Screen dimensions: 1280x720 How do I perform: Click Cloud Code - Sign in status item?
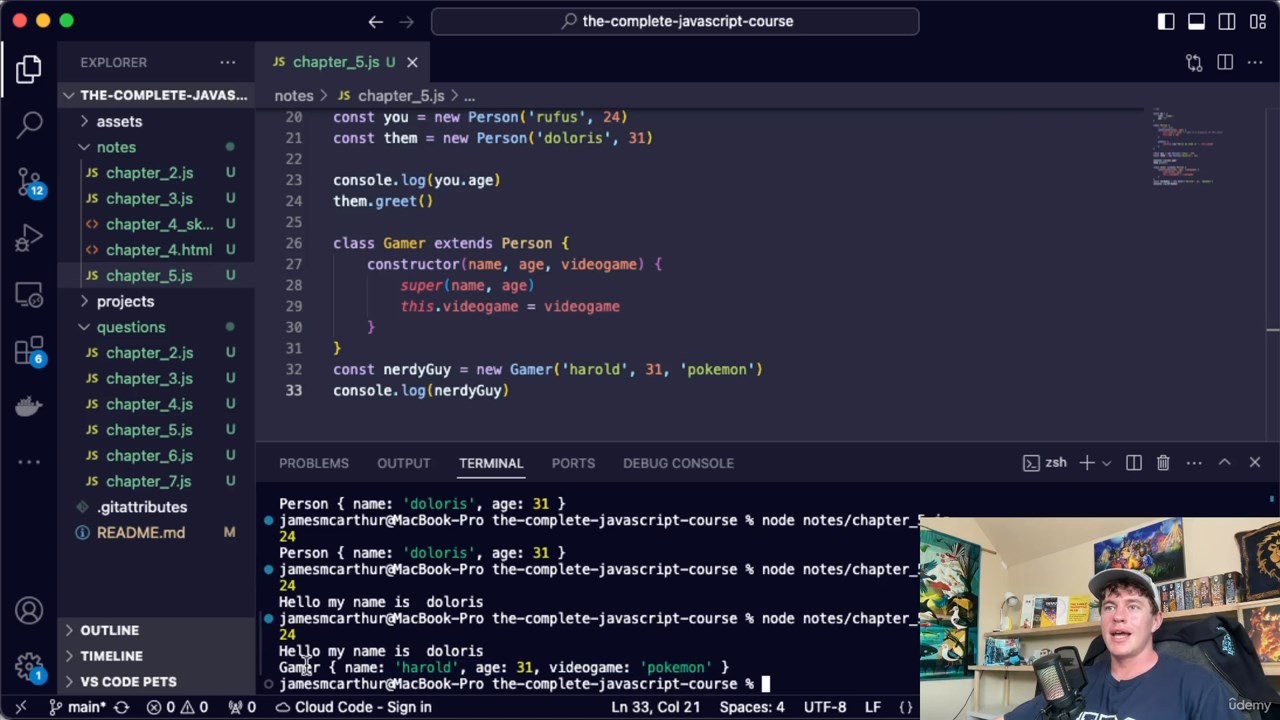tap(353, 707)
